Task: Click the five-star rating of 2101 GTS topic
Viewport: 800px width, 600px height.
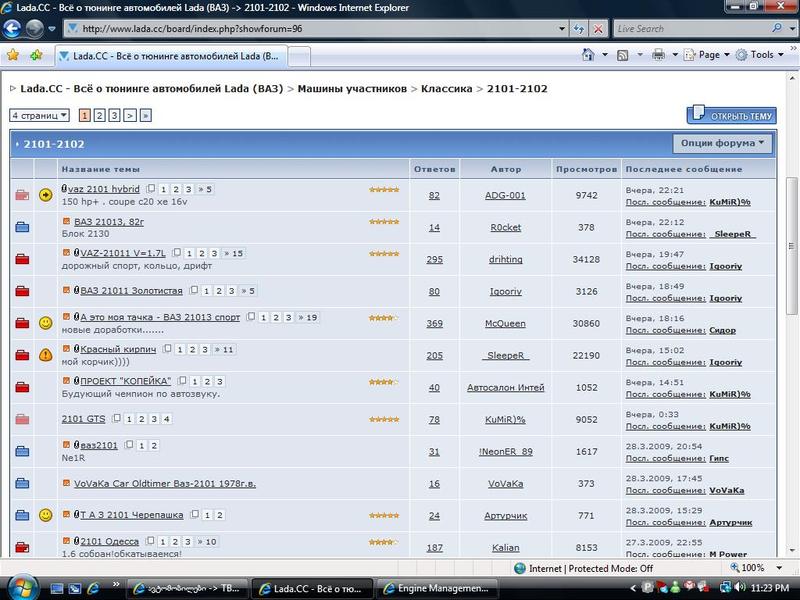Action: click(384, 419)
